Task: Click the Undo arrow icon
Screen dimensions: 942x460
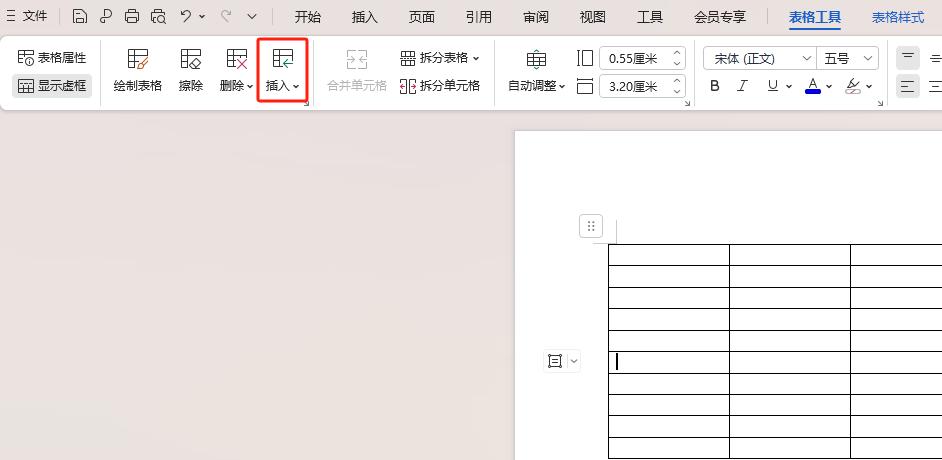Action: click(x=186, y=17)
